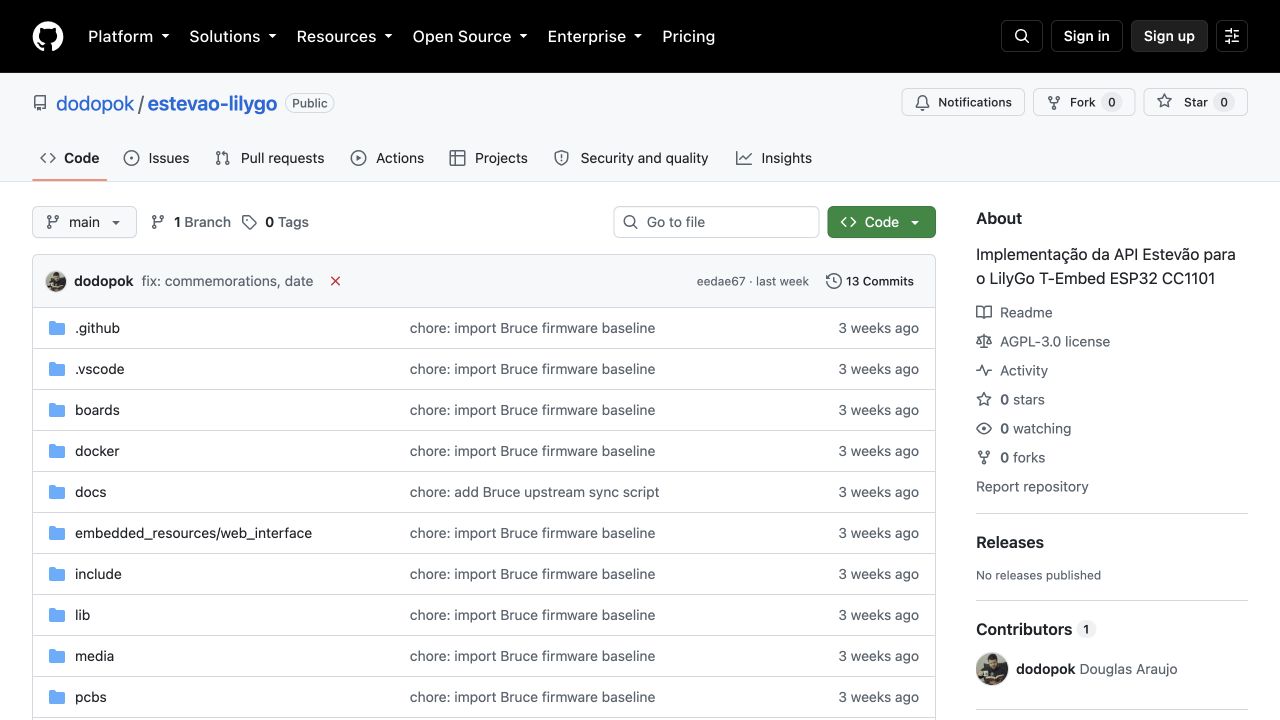The height and width of the screenshot is (720, 1280).
Task: Go to the GitHub homepage logo
Action: [48, 36]
